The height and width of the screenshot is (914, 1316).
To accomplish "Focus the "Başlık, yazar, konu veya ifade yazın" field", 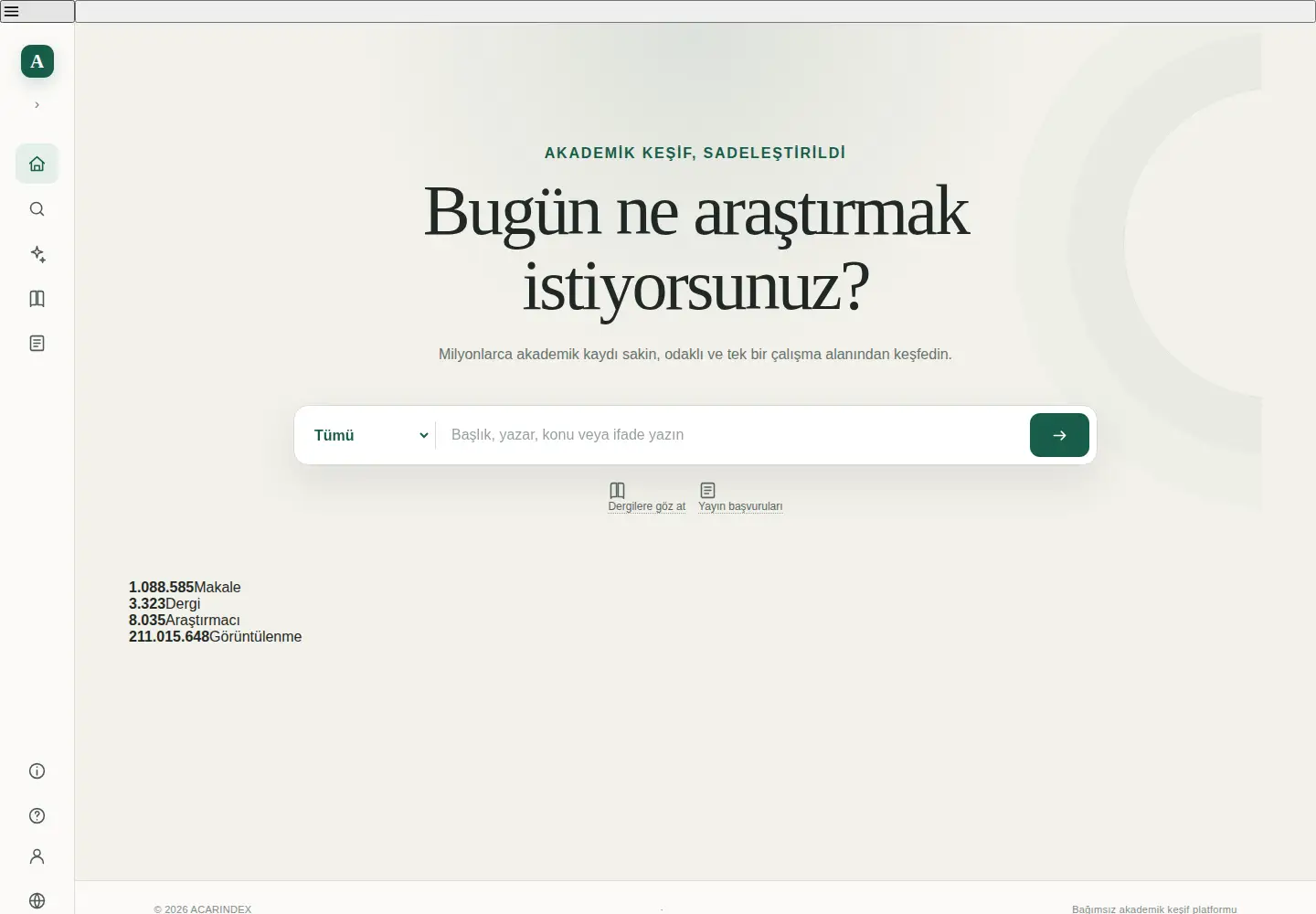I will [733, 435].
